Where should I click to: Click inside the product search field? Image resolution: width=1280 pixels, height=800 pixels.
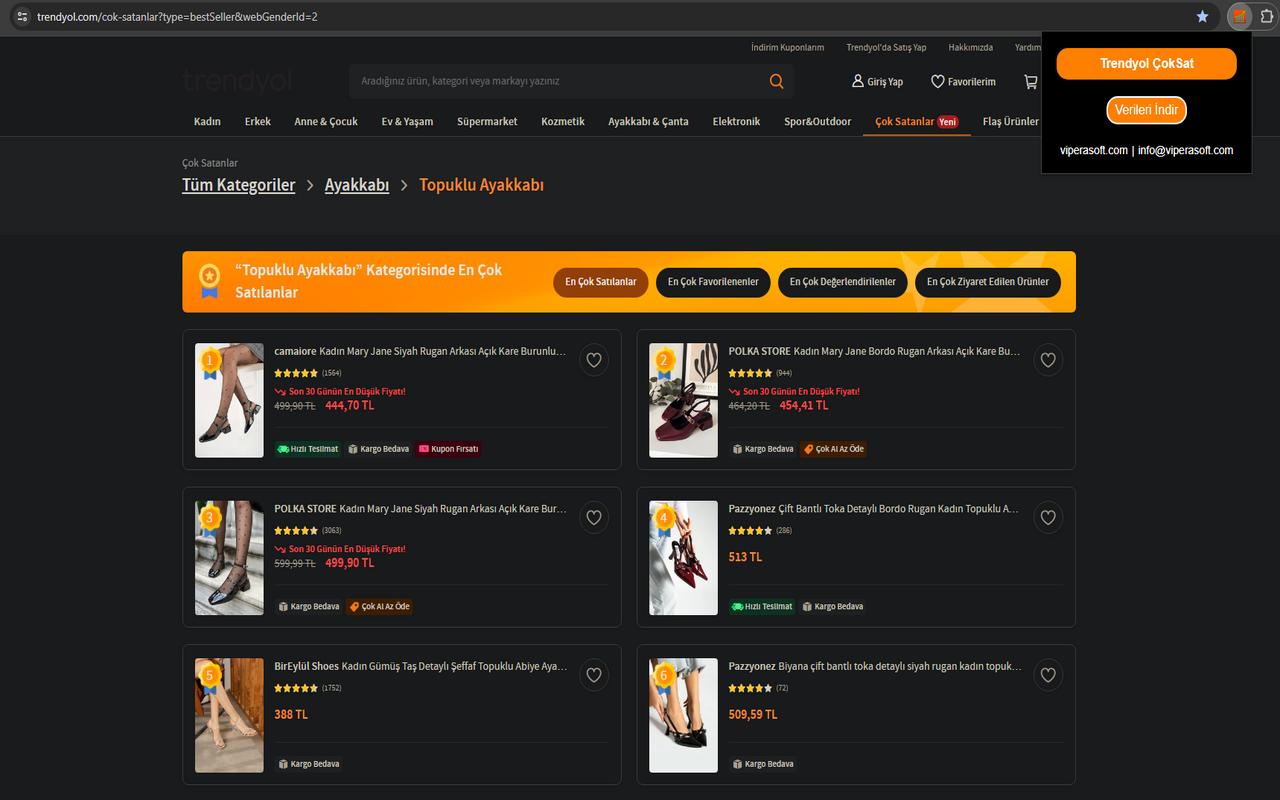coord(550,81)
